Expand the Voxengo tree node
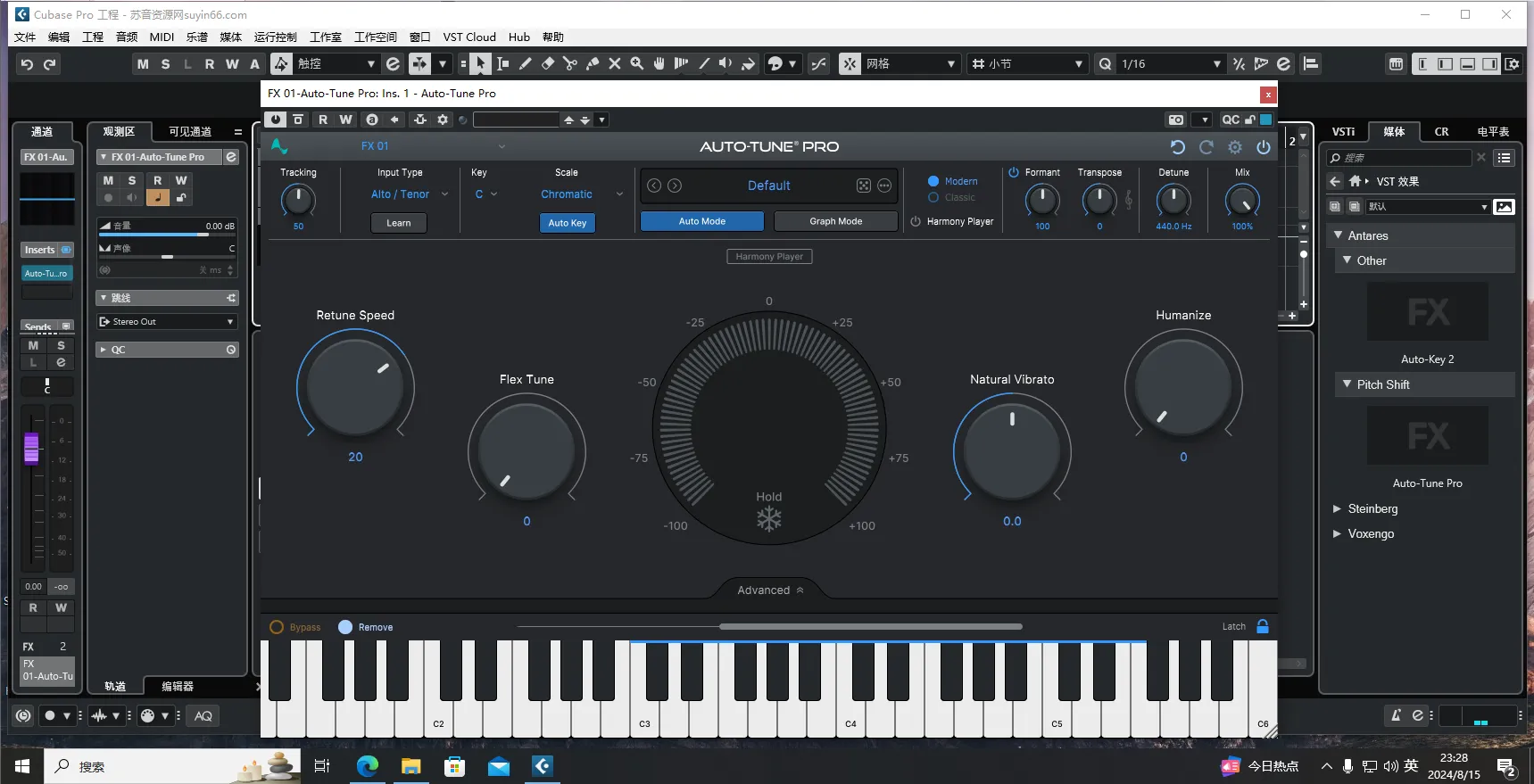This screenshot has height=784, width=1534. (1338, 533)
